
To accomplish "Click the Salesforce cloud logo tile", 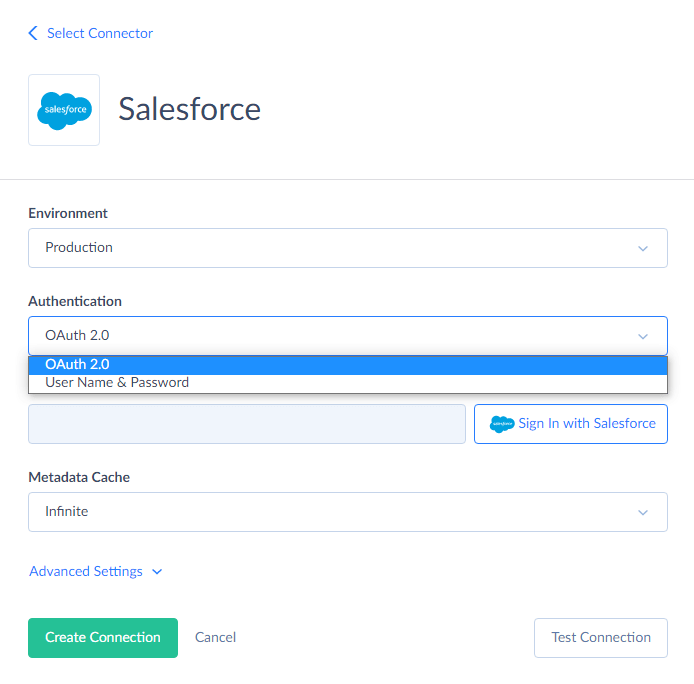I will (x=64, y=110).
